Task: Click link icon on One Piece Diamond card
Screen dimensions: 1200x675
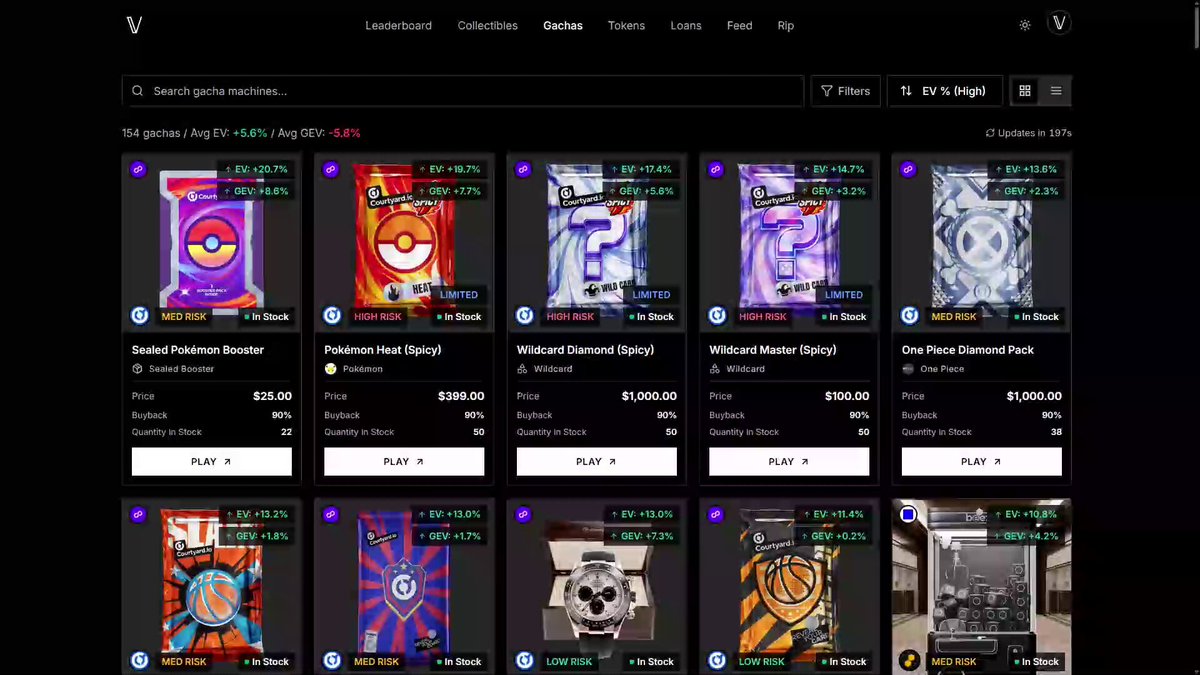Action: [908, 169]
